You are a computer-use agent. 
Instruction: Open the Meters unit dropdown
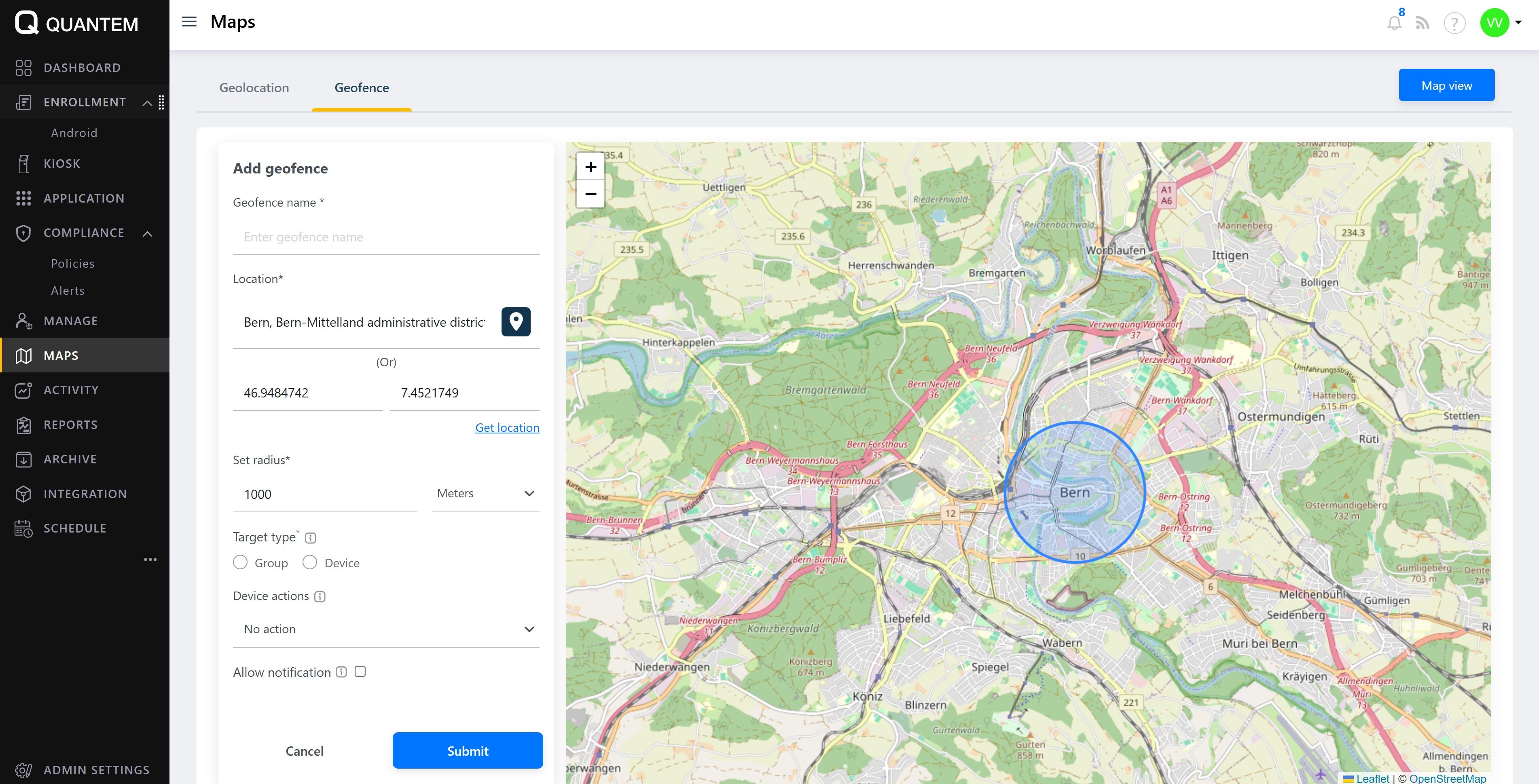[485, 493]
